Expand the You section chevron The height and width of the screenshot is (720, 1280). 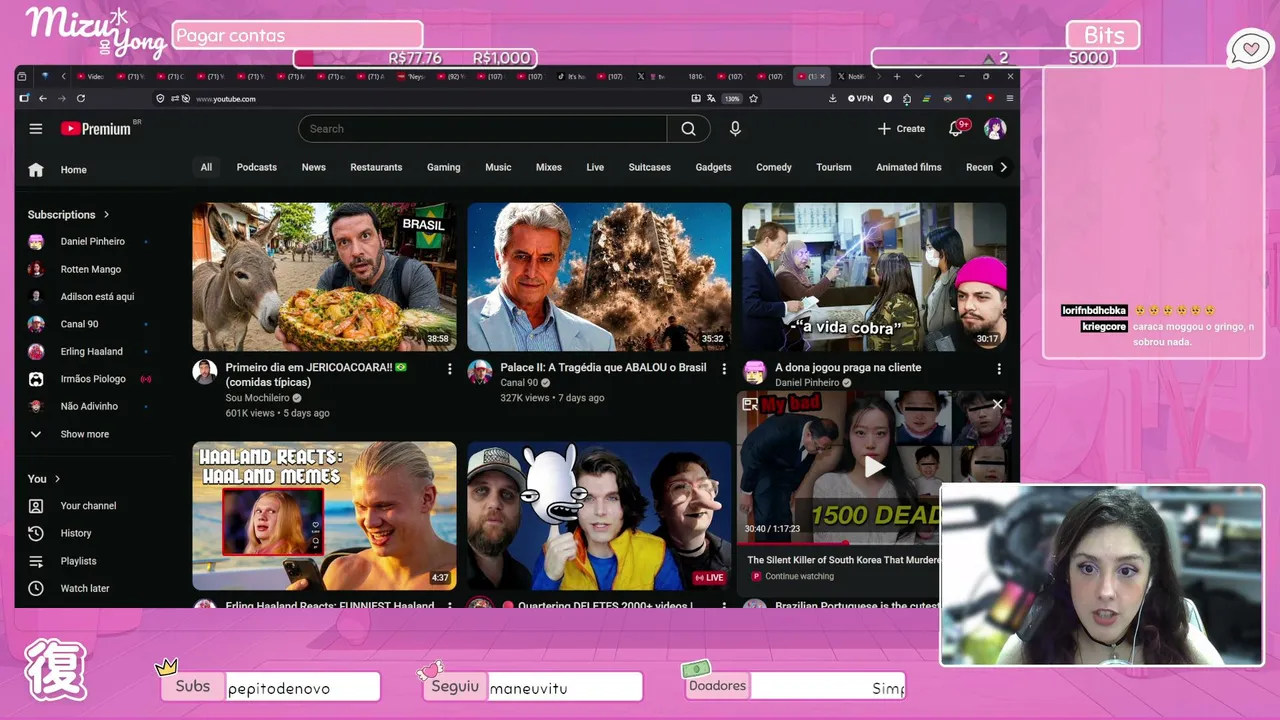click(57, 479)
